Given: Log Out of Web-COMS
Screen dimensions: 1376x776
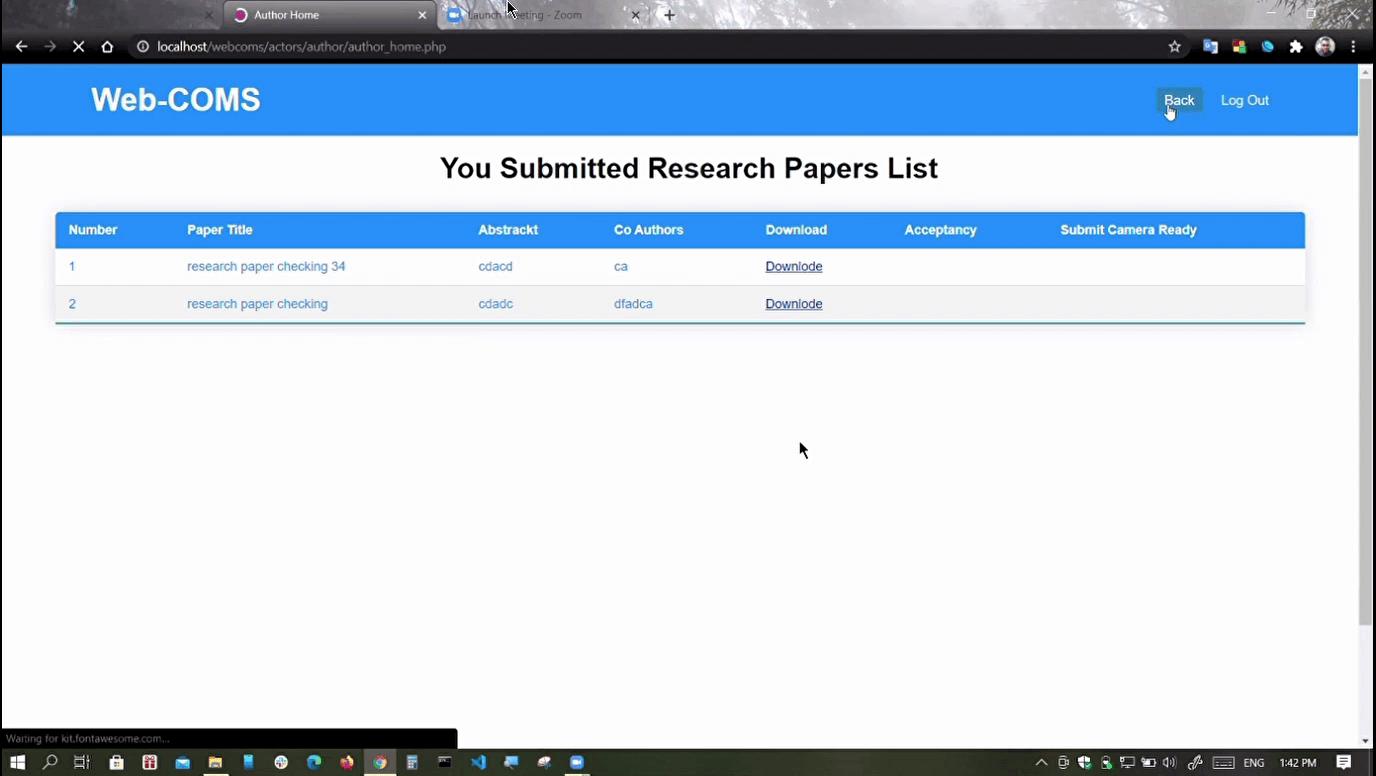Looking at the screenshot, I should coord(1244,100).
